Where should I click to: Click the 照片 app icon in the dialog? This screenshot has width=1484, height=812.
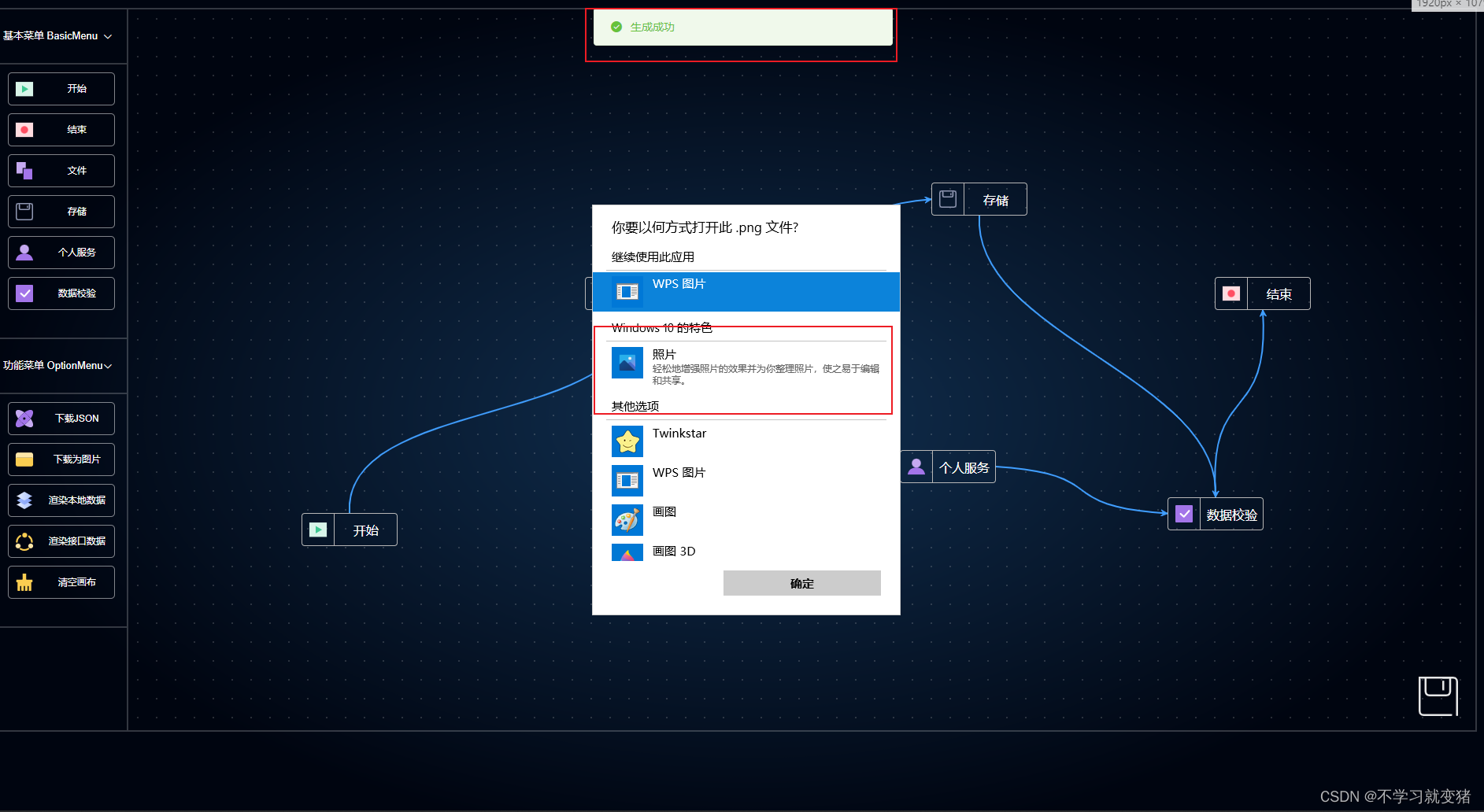point(627,363)
